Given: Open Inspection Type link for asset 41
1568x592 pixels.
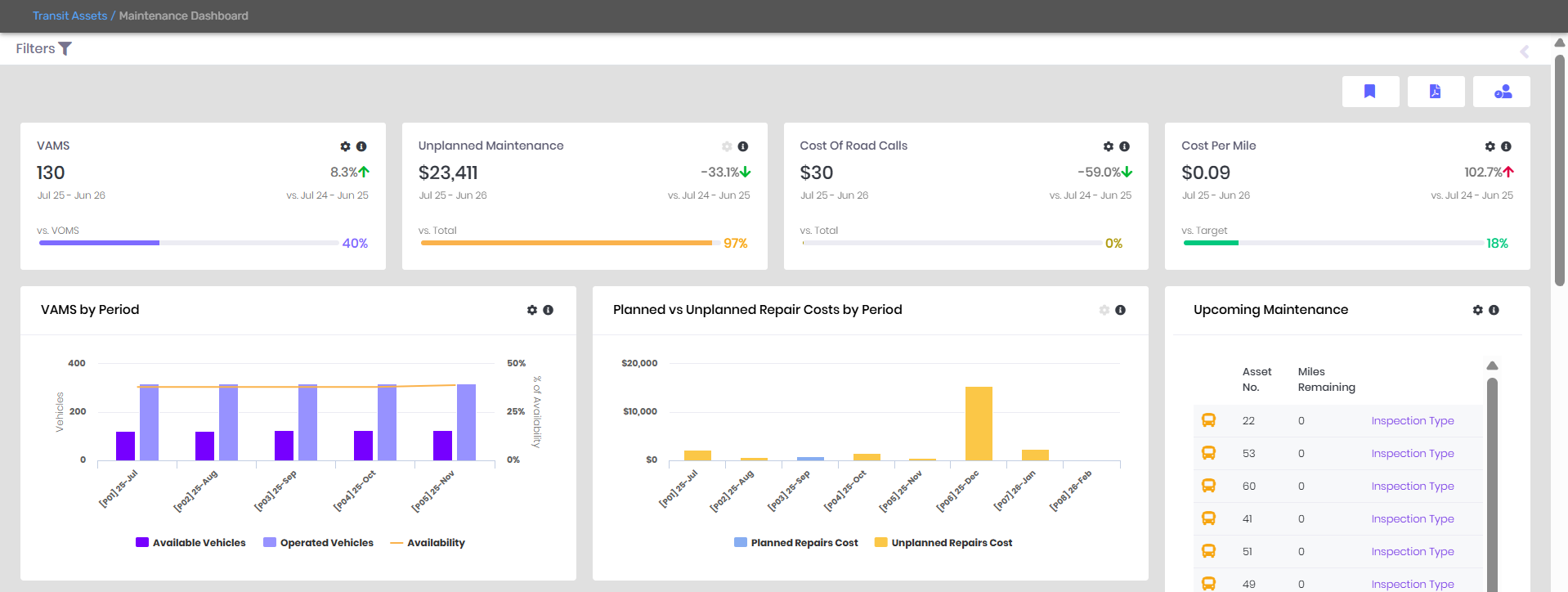Looking at the screenshot, I should (x=1412, y=519).
